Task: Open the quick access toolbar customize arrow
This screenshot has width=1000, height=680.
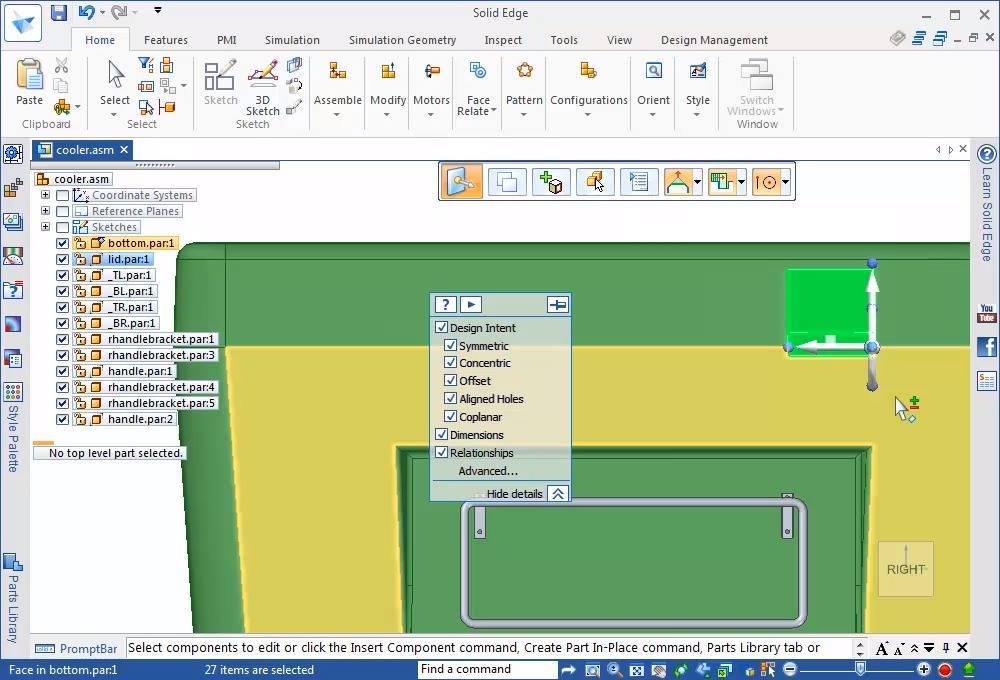Action: [x=158, y=10]
